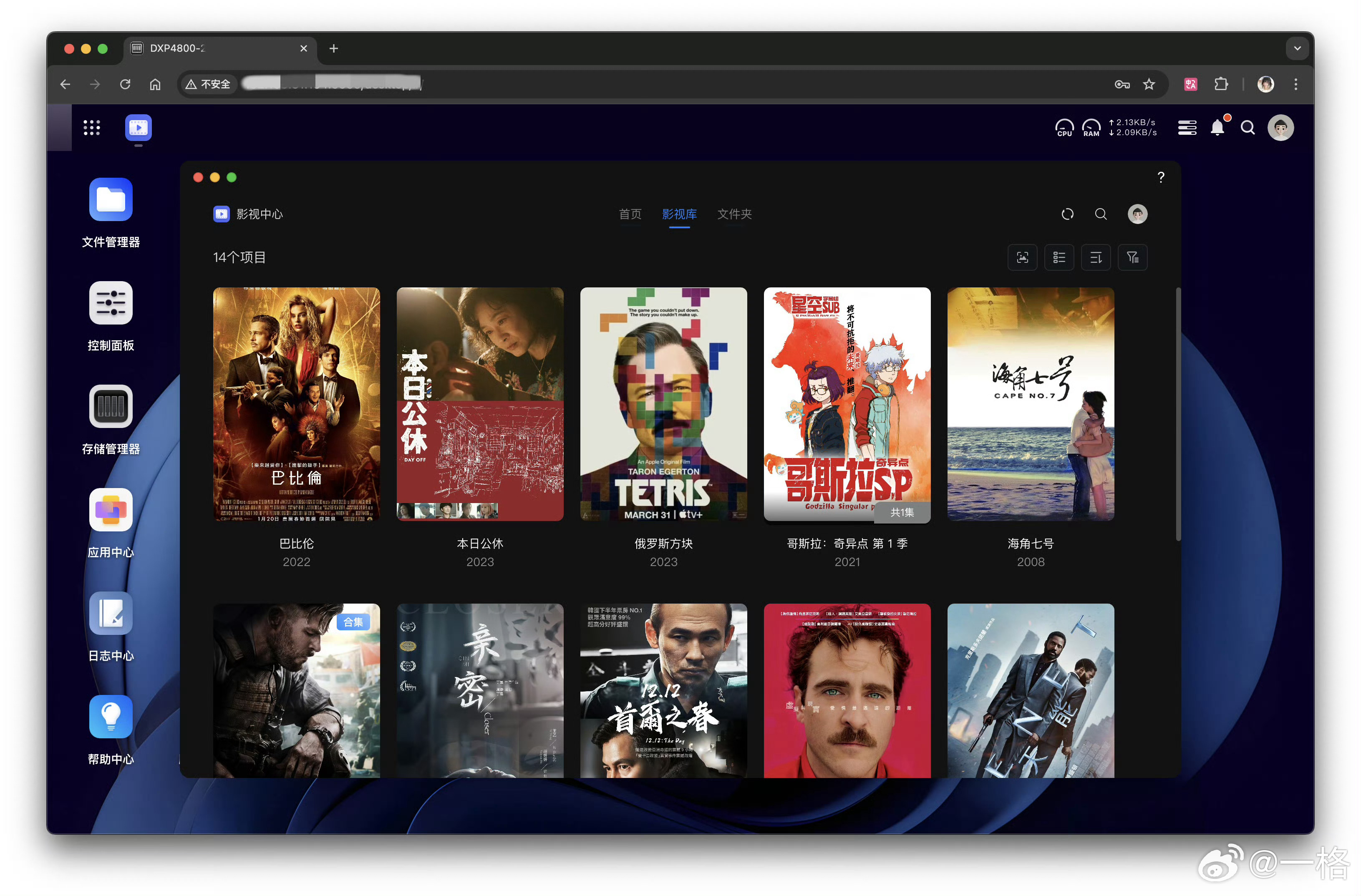Open the filter options
This screenshot has height=896, width=1361.
[1133, 257]
